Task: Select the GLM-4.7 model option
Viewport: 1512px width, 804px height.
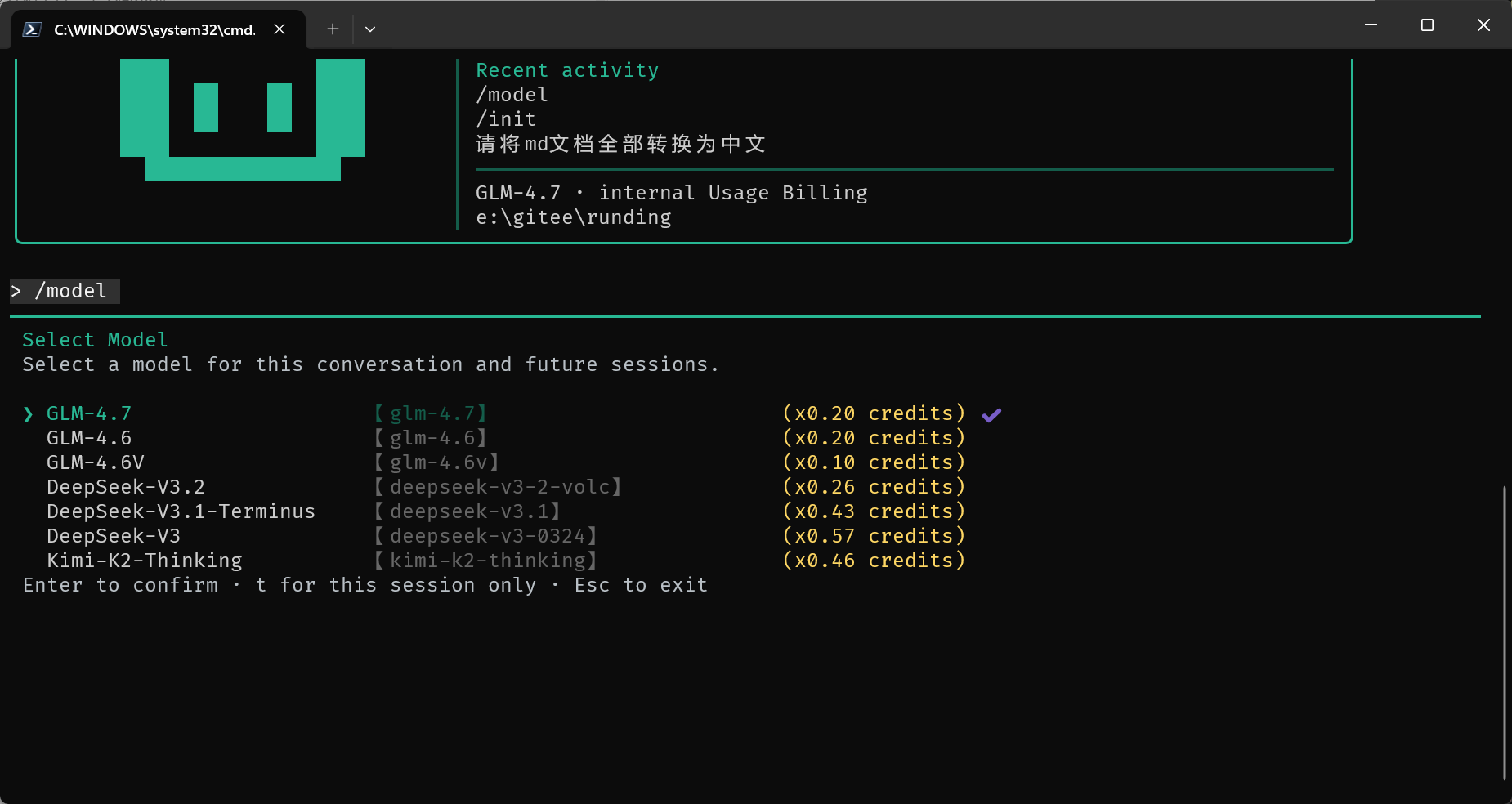Action: (89, 413)
